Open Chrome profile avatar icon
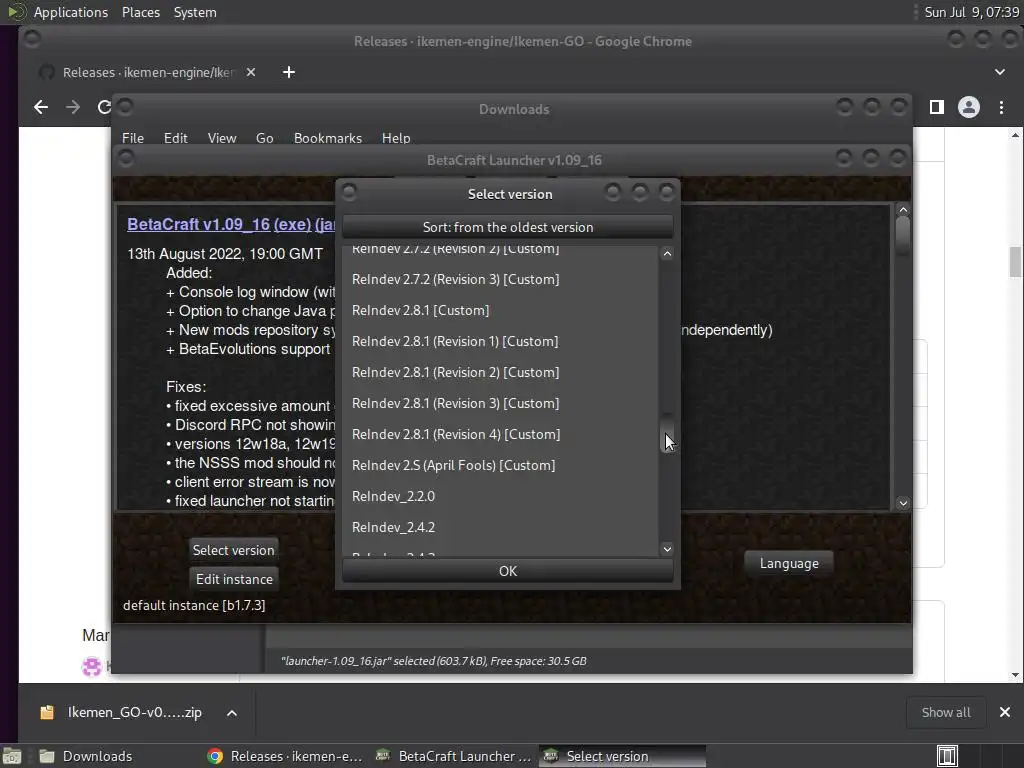1024x768 pixels. pyautogui.click(x=968, y=107)
